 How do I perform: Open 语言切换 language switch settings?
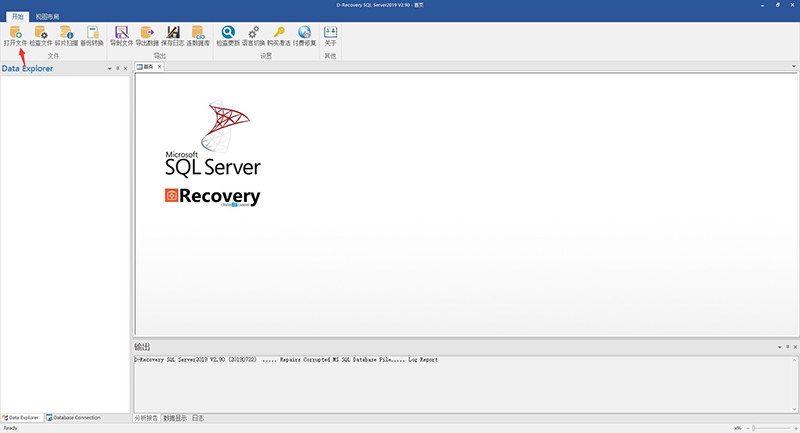[x=254, y=36]
